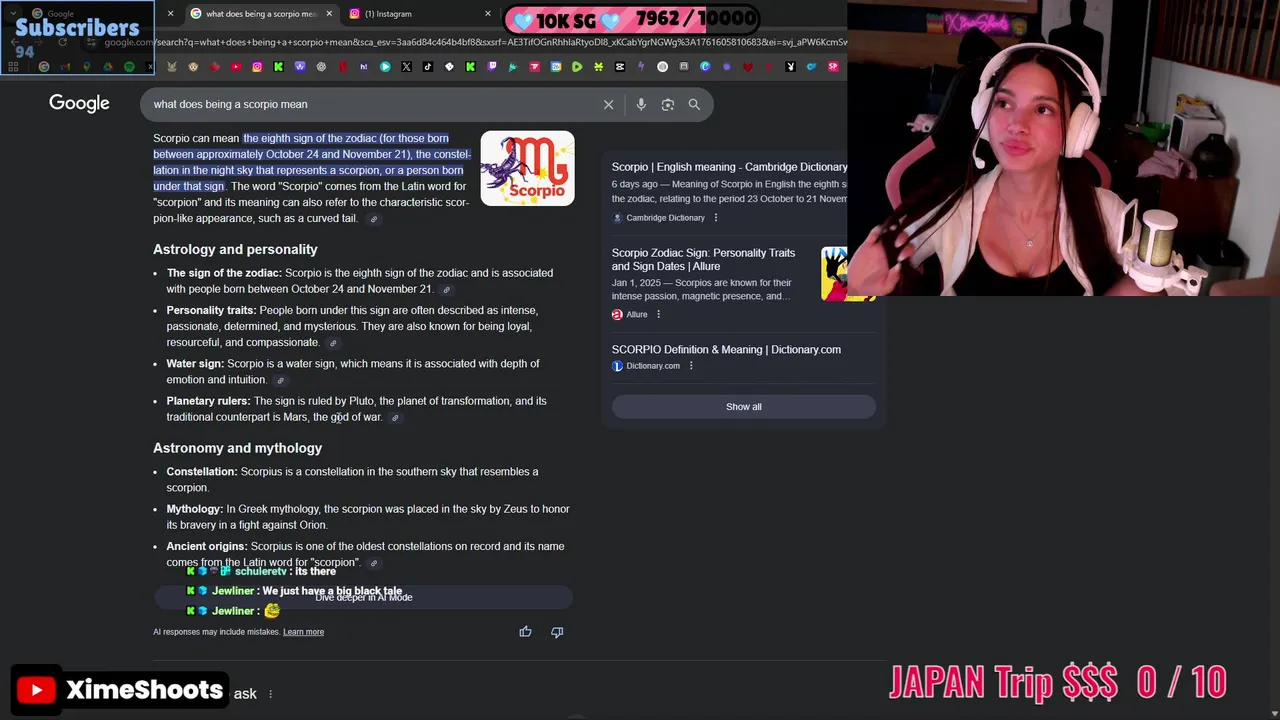Image resolution: width=1280 pixels, height=720 pixels.
Task: Open Instagram bookmark in bookmarks bar
Action: point(257,67)
